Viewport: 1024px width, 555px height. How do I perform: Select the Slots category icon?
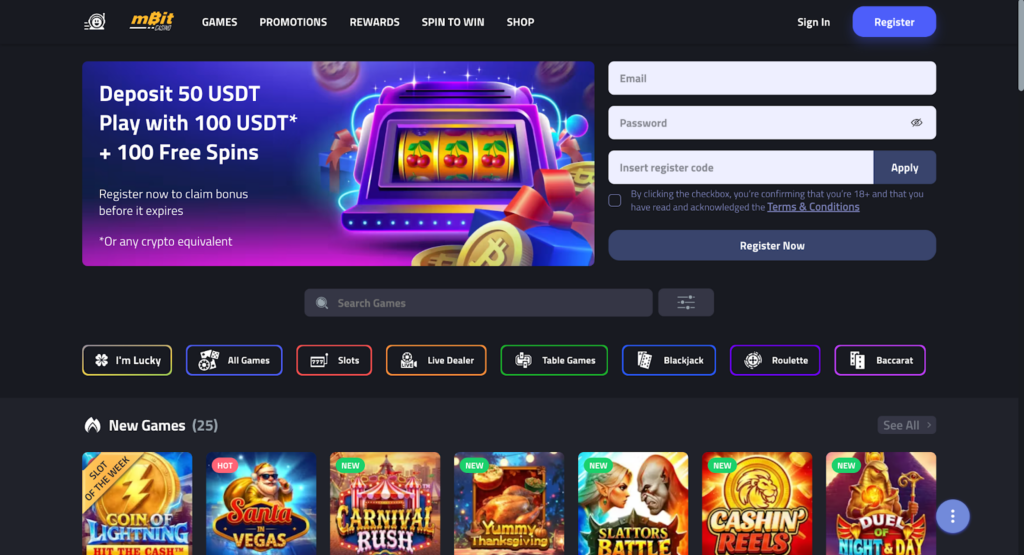coord(319,360)
